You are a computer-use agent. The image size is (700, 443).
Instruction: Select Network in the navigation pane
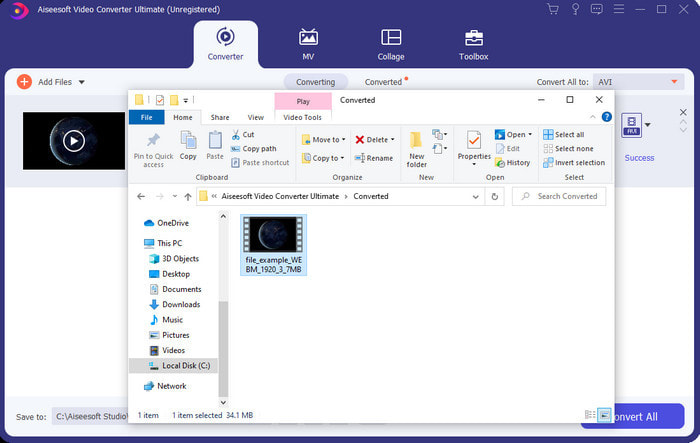pos(166,386)
